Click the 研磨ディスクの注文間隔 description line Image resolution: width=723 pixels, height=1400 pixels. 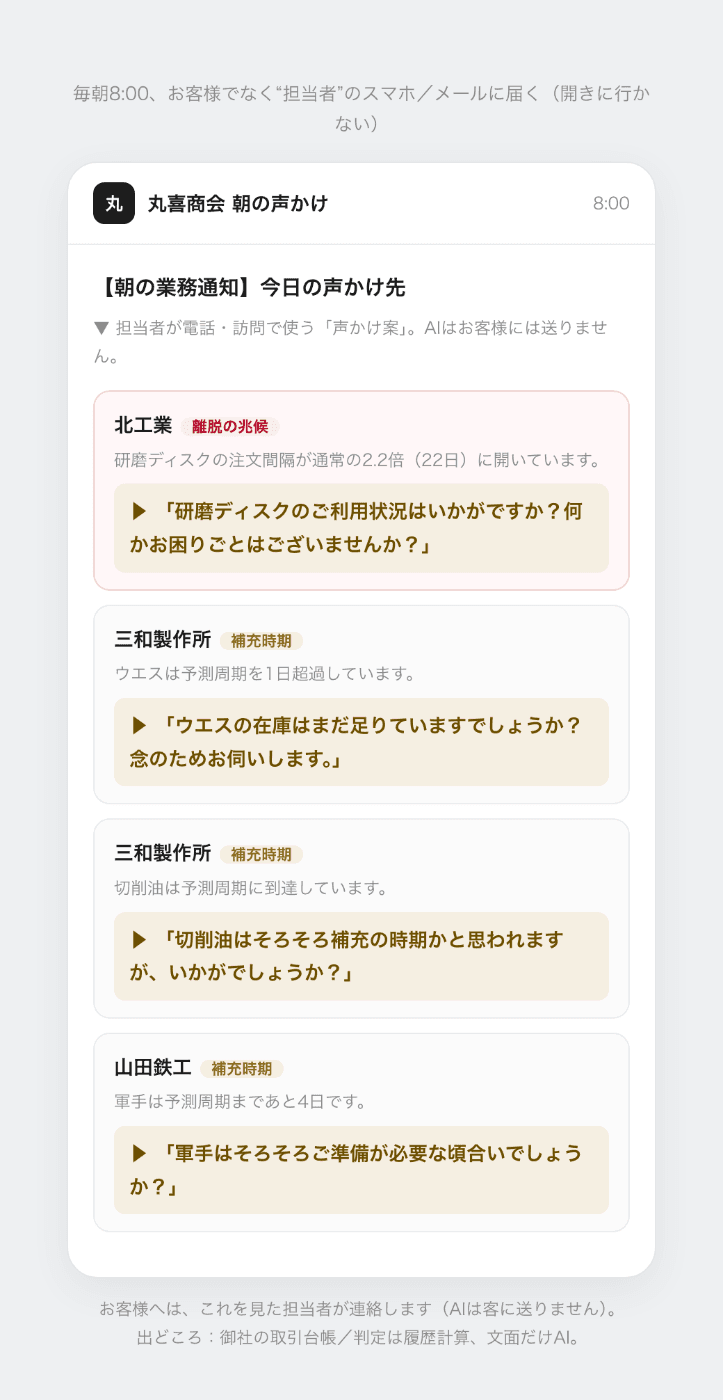[357, 461]
